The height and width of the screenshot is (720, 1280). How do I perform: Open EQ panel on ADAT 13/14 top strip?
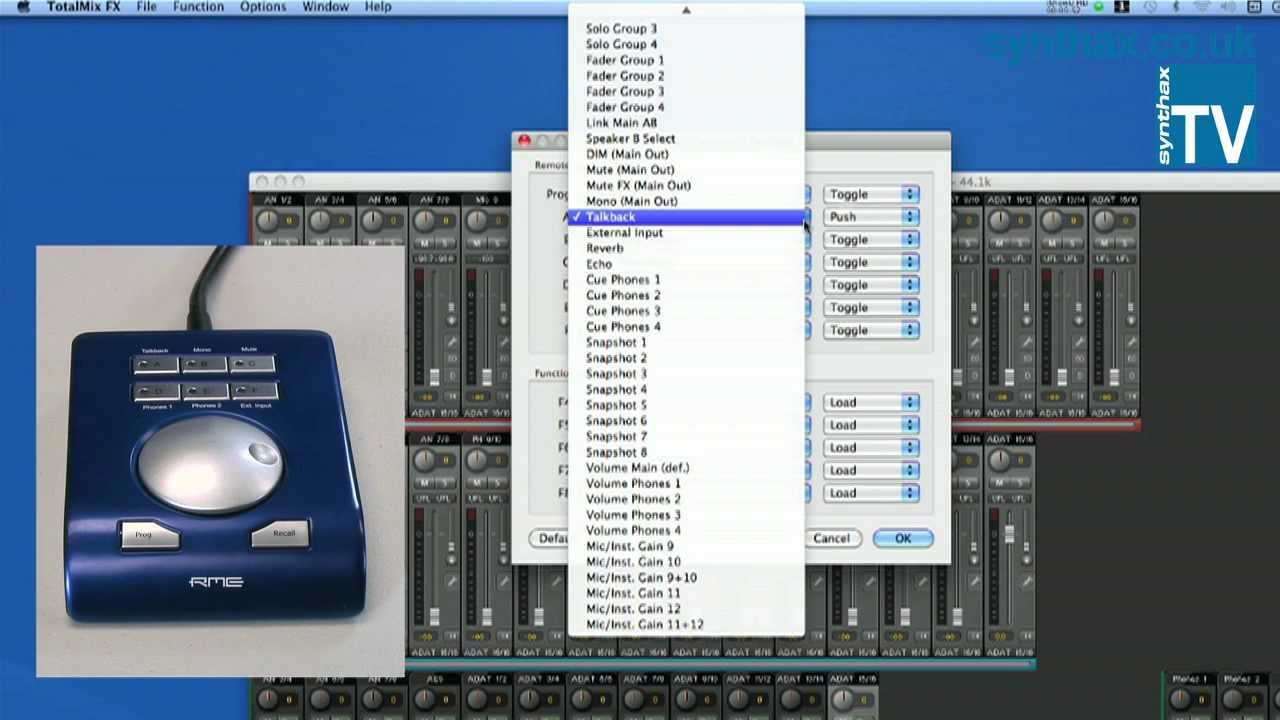point(1079,358)
